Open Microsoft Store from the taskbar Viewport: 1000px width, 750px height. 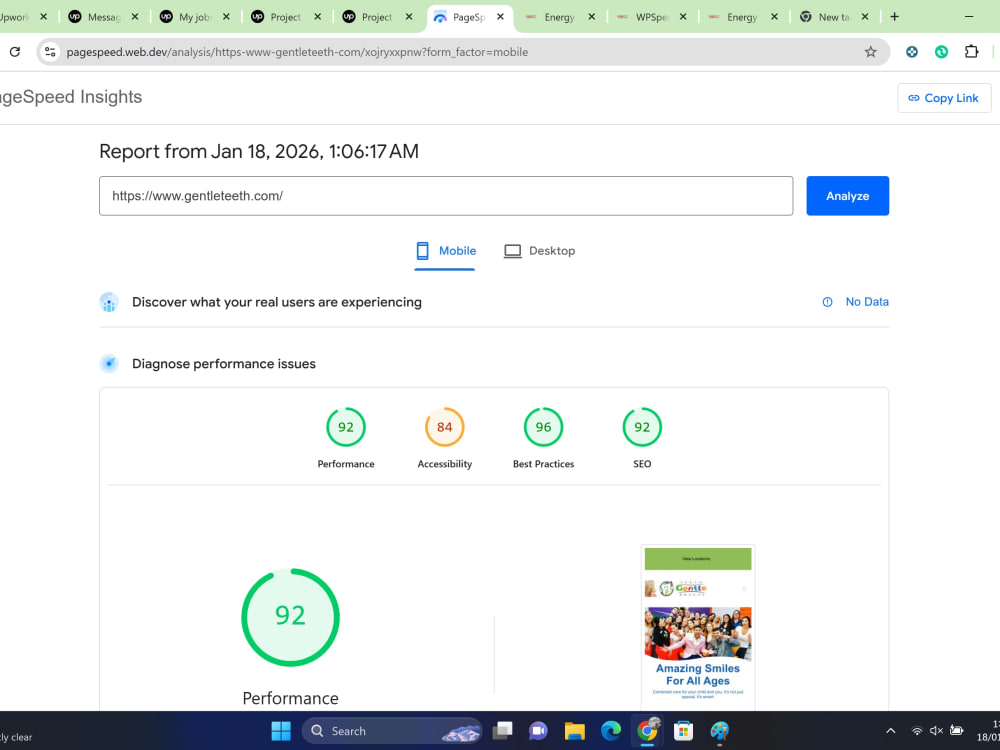click(x=683, y=731)
